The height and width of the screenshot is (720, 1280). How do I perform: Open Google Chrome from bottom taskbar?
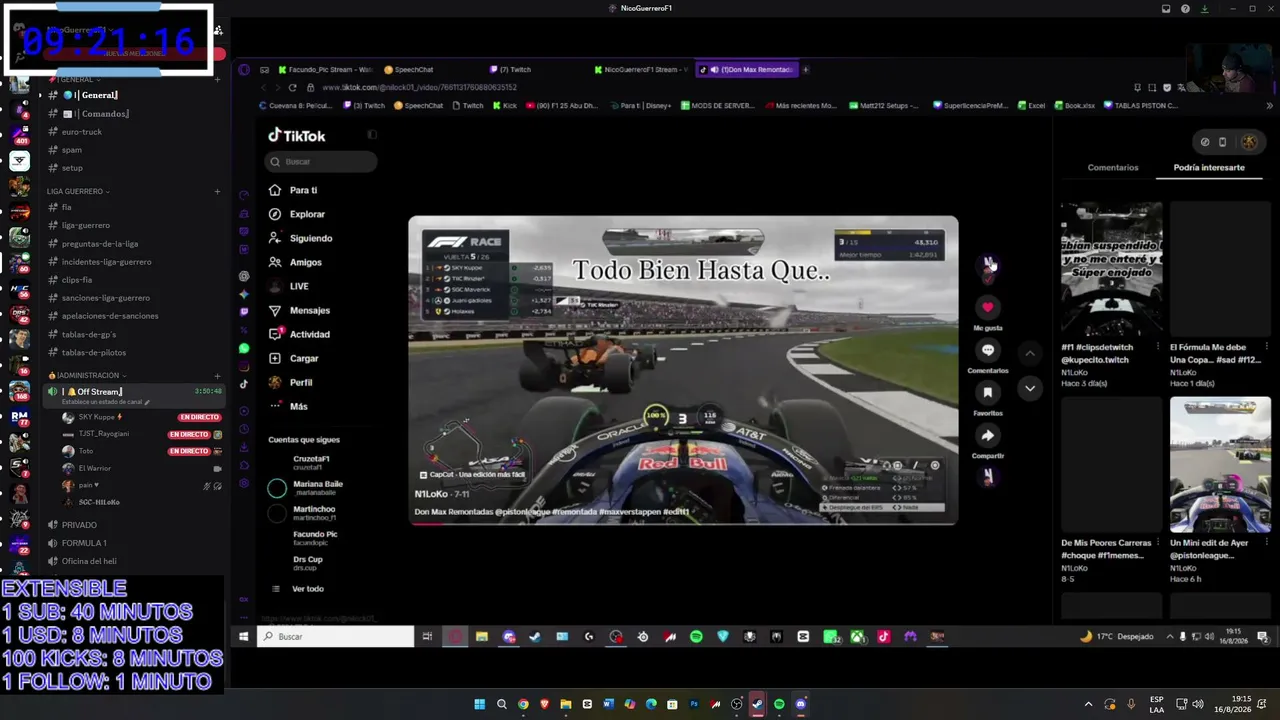click(x=523, y=704)
